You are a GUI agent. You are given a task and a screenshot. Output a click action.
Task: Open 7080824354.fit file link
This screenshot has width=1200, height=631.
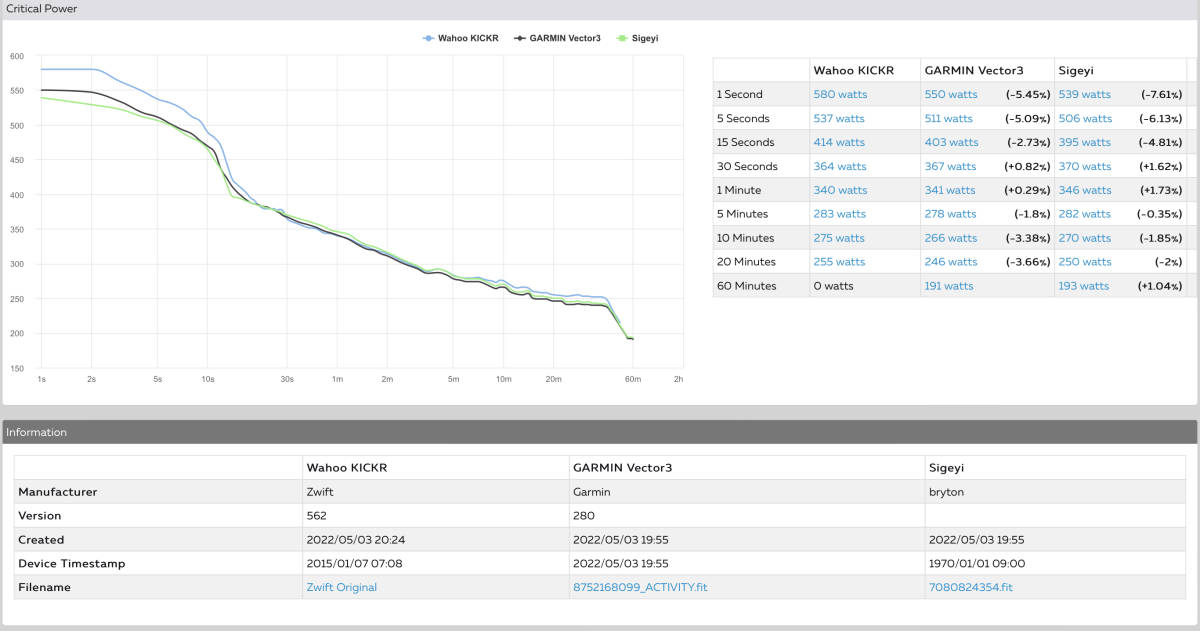pos(970,587)
